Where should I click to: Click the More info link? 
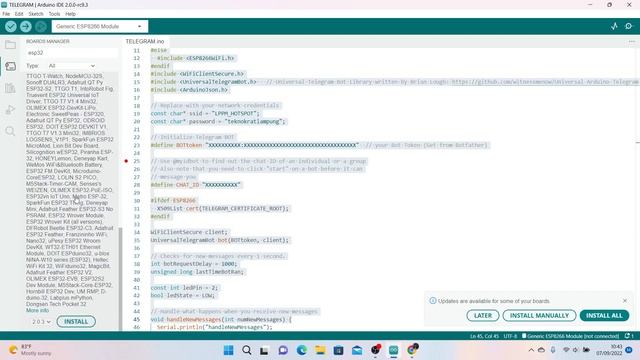click(37, 311)
